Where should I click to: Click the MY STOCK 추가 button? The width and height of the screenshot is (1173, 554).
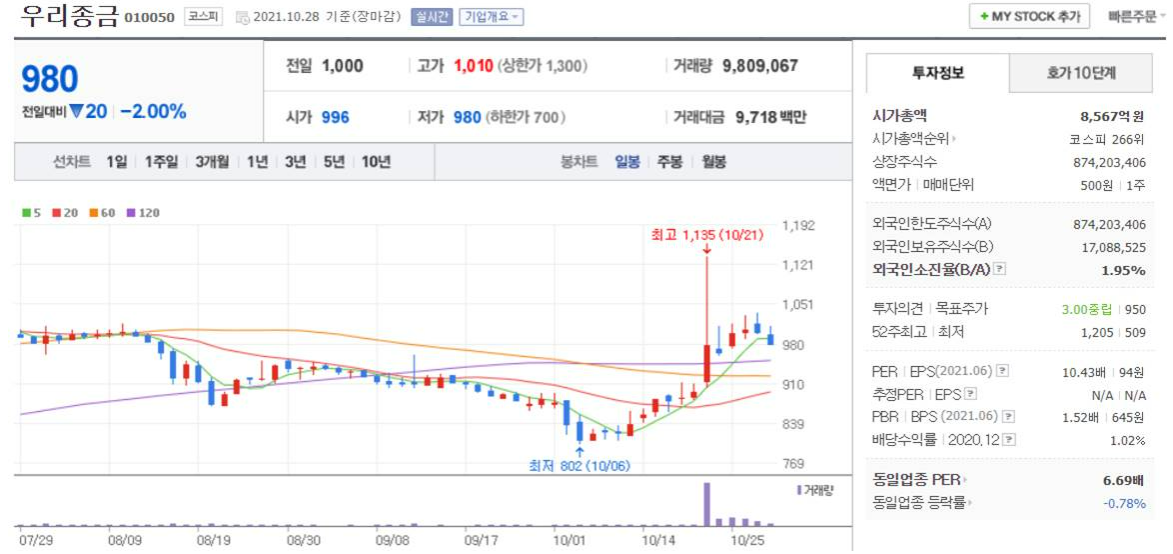1029,17
